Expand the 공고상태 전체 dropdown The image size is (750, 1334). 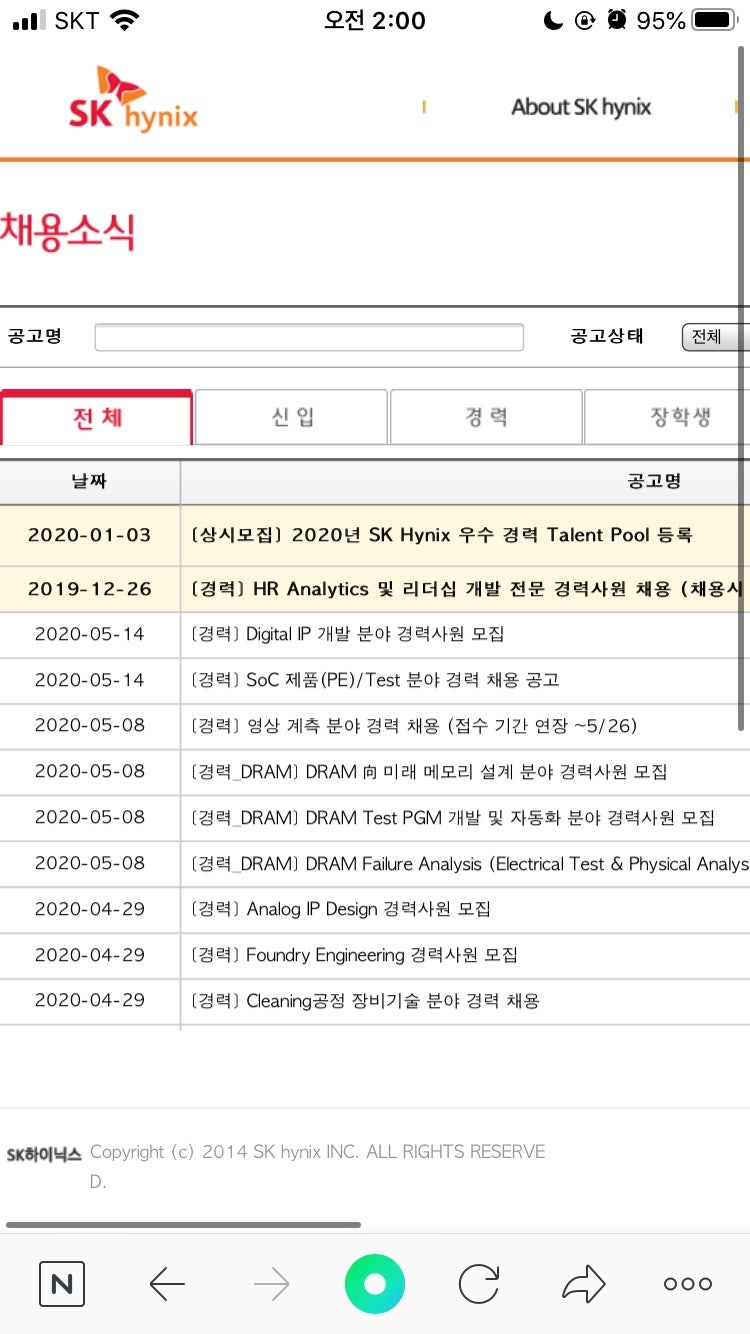[x=714, y=337]
